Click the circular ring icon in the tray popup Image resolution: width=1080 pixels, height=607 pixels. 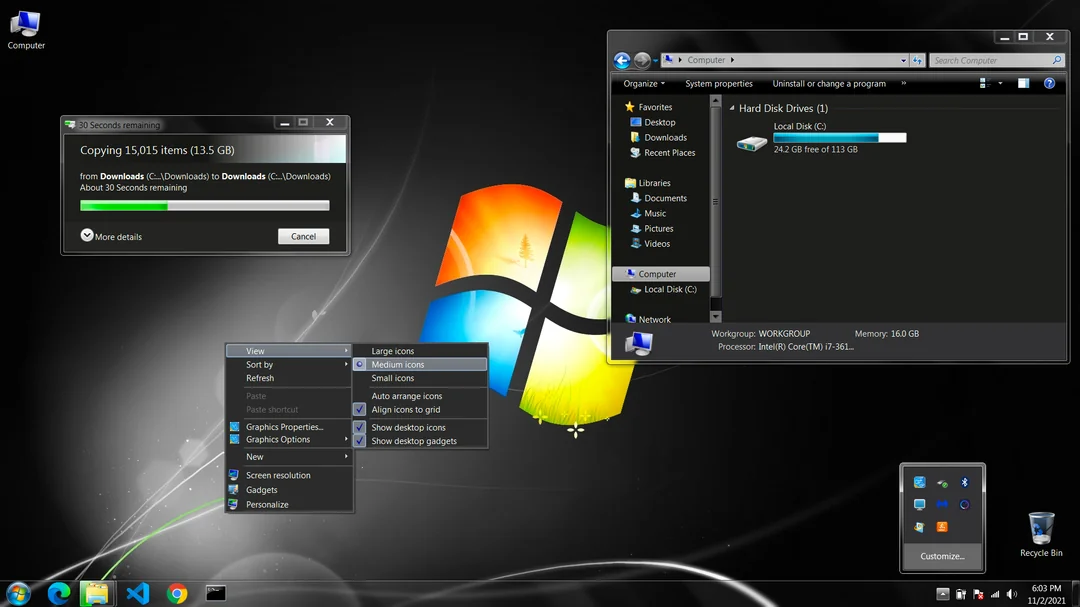[964, 504]
